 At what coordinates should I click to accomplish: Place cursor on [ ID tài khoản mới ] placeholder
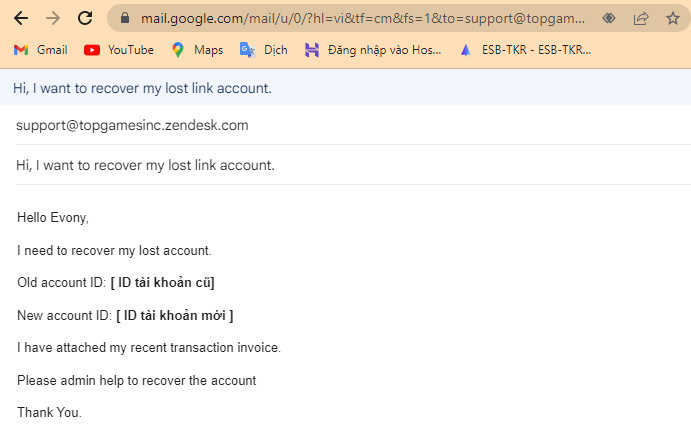(175, 316)
